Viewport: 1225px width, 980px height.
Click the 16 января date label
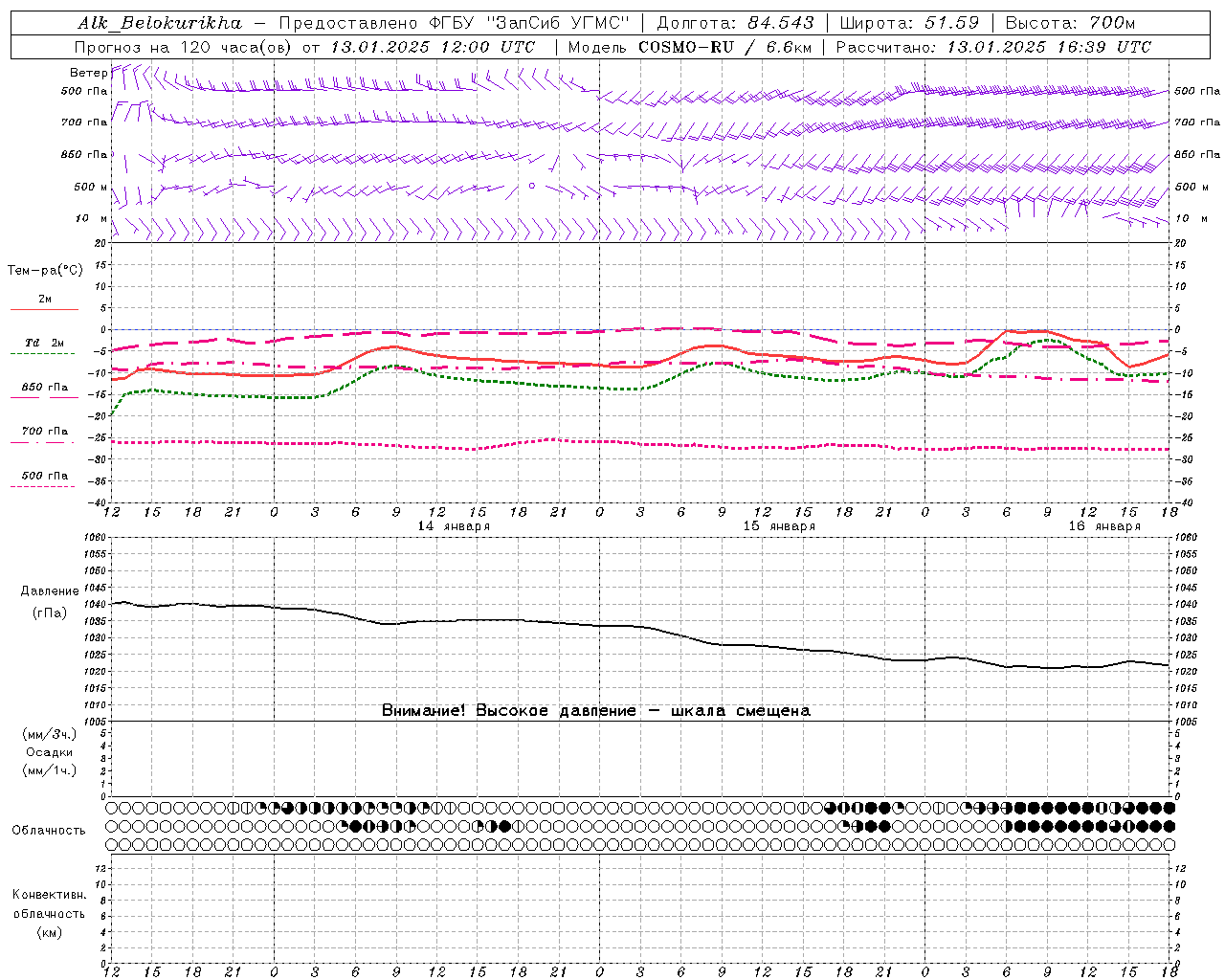1104,526
